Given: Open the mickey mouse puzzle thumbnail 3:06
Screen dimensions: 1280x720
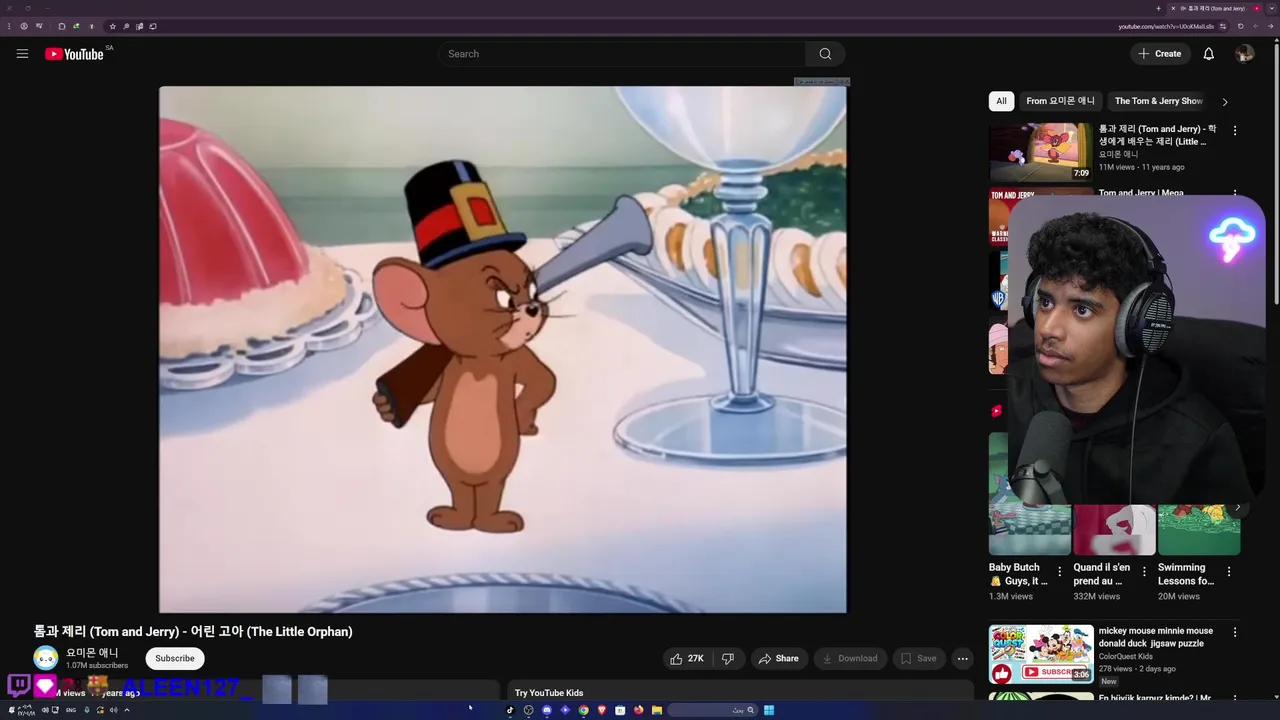Looking at the screenshot, I should pyautogui.click(x=1041, y=654).
